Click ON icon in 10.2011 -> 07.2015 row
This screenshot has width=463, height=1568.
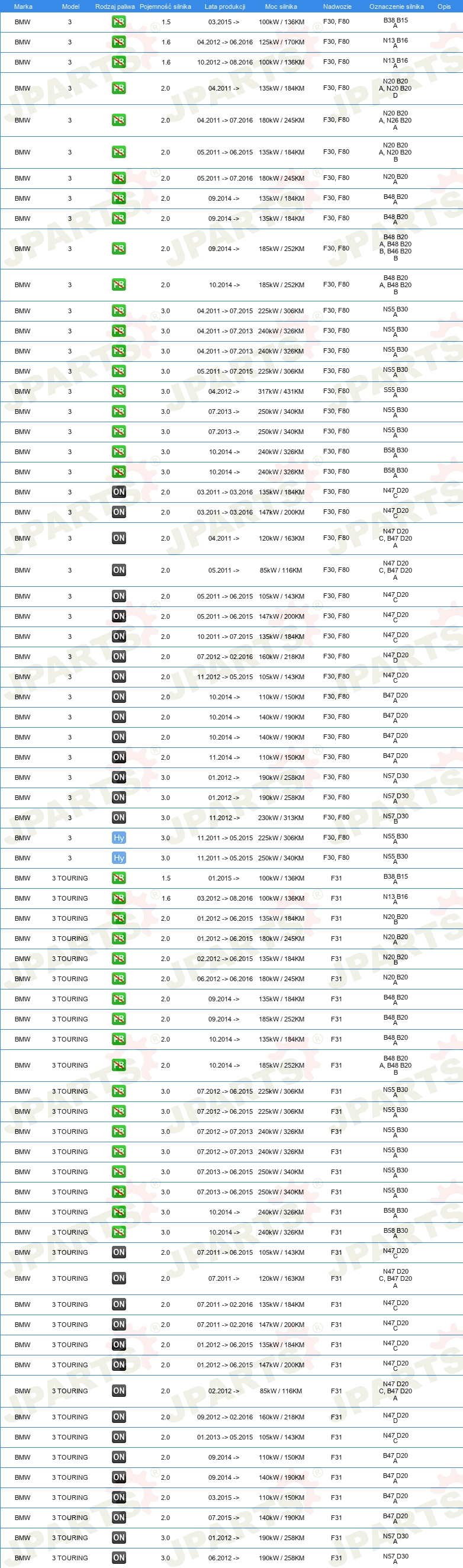[118, 637]
